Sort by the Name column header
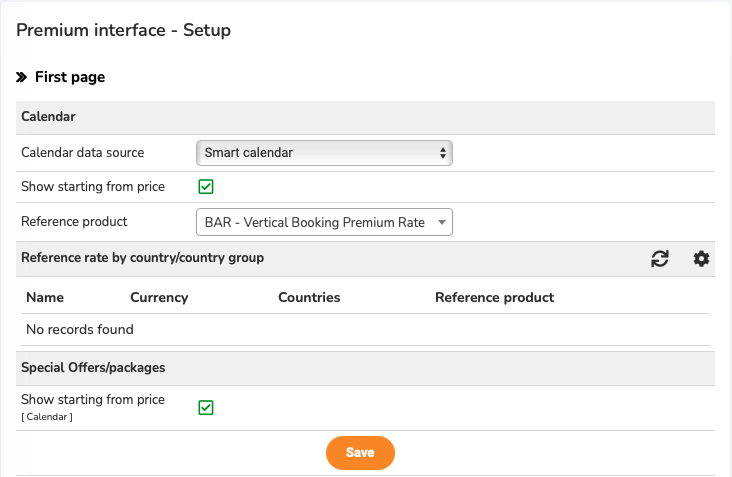The image size is (732, 477). 45,297
